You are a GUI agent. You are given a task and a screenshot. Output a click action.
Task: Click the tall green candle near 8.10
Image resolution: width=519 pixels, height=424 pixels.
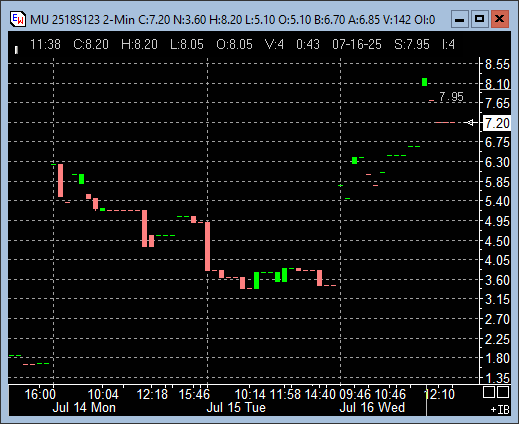coord(424,82)
